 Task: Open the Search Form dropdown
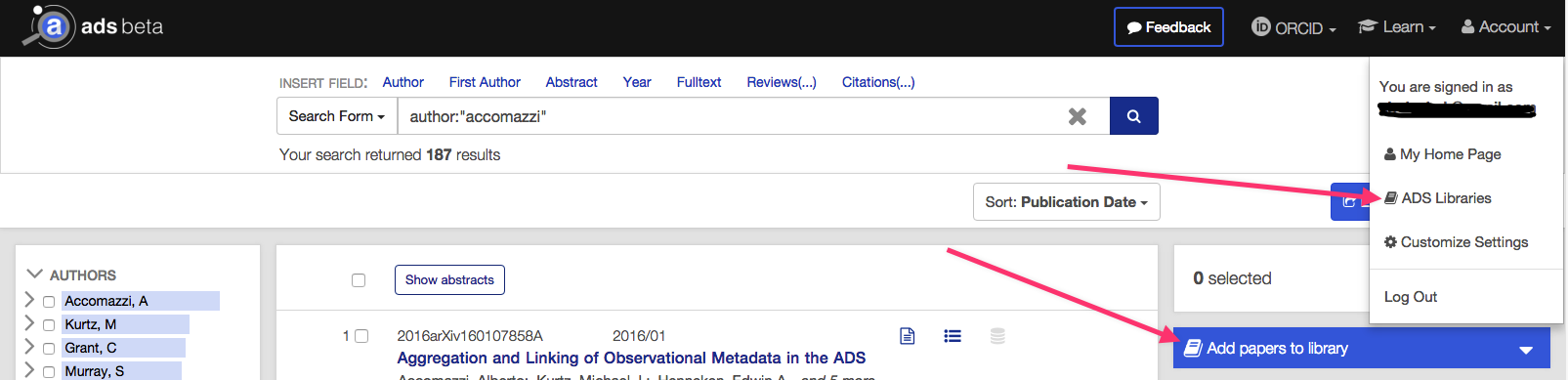[337, 116]
